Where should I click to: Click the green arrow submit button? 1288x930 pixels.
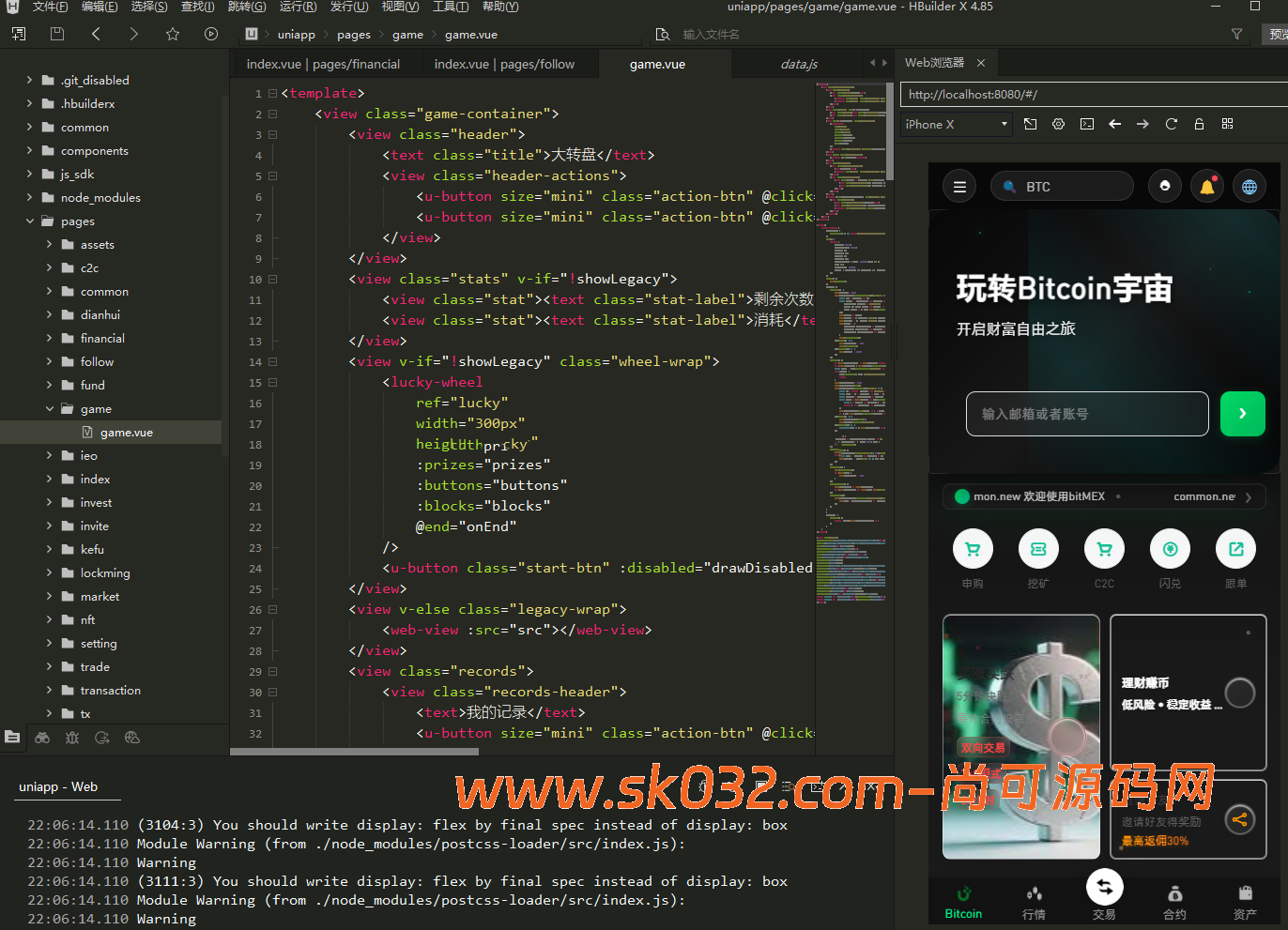point(1242,414)
